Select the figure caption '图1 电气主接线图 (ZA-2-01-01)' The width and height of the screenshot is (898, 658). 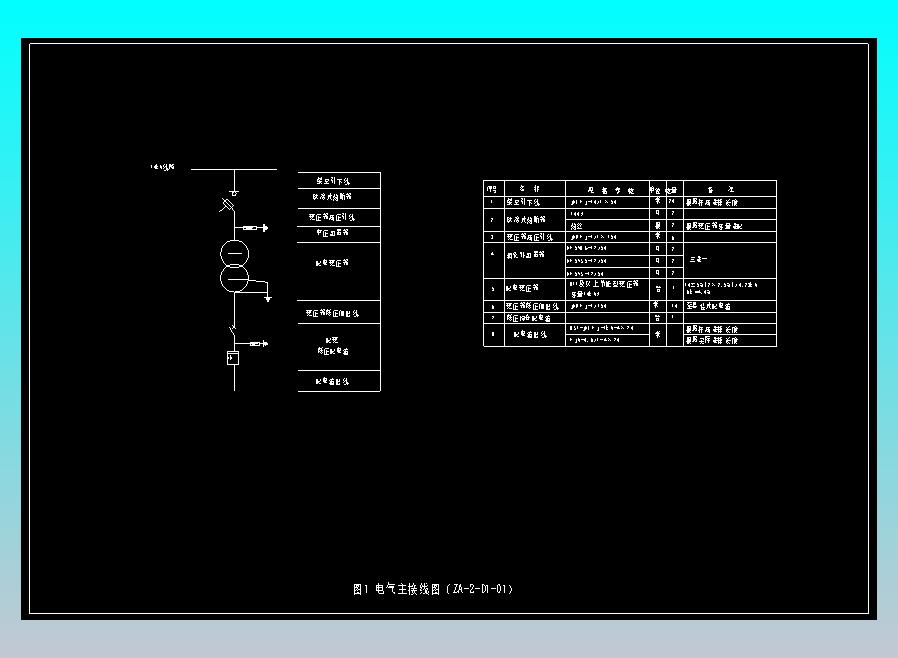click(x=433, y=589)
